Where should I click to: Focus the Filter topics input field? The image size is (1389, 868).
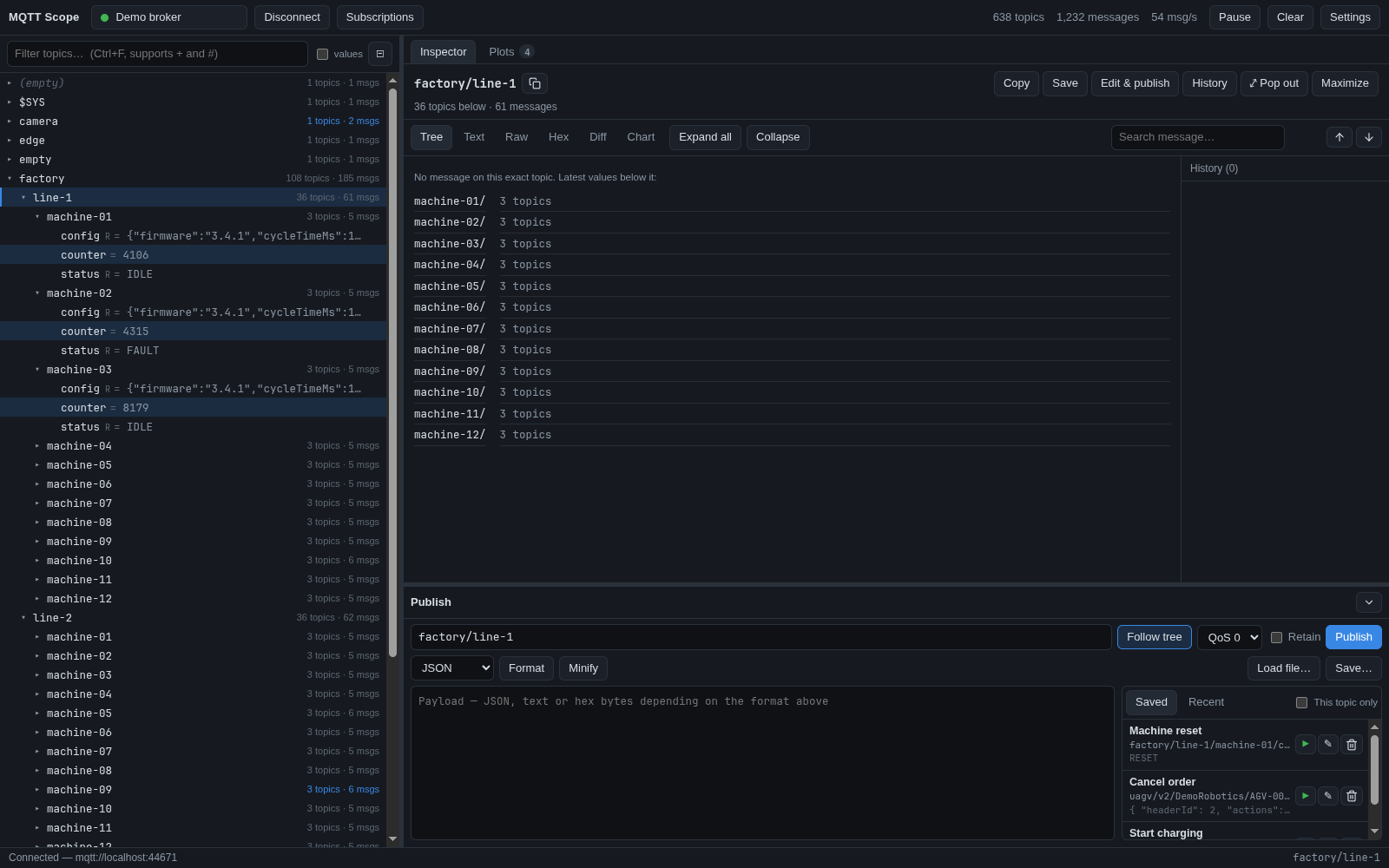[x=157, y=54]
